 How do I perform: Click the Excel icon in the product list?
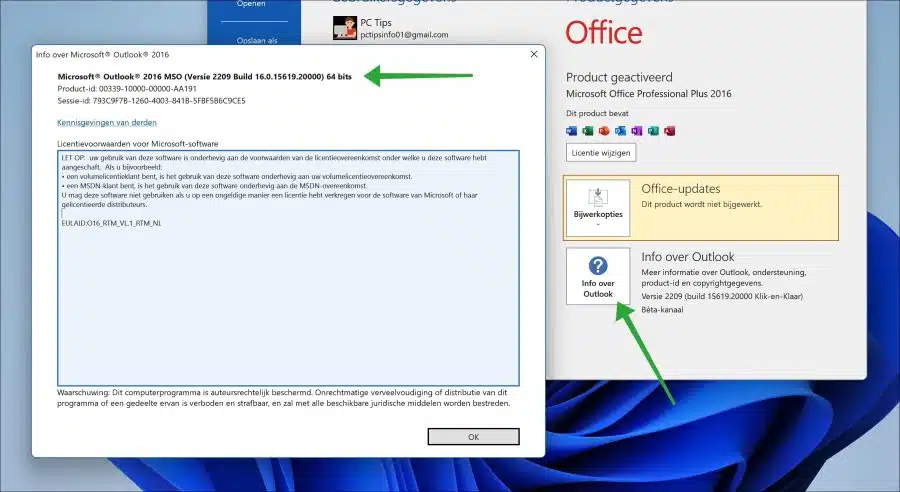click(587, 131)
